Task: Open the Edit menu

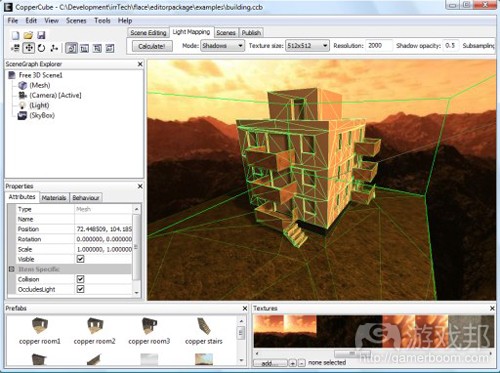Action: (x=31, y=21)
